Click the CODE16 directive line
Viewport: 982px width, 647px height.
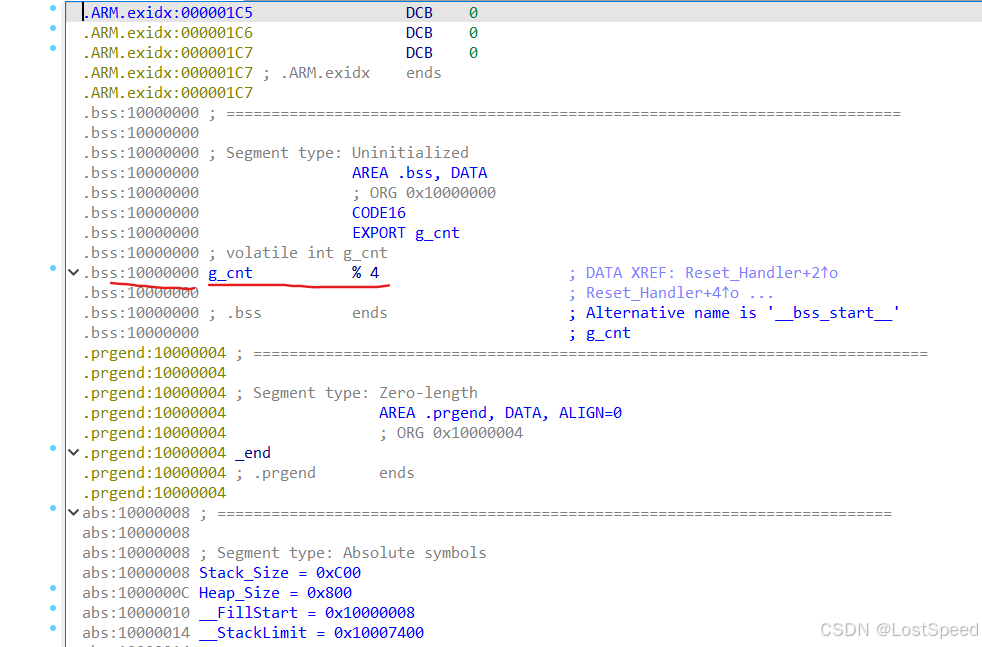coord(379,213)
